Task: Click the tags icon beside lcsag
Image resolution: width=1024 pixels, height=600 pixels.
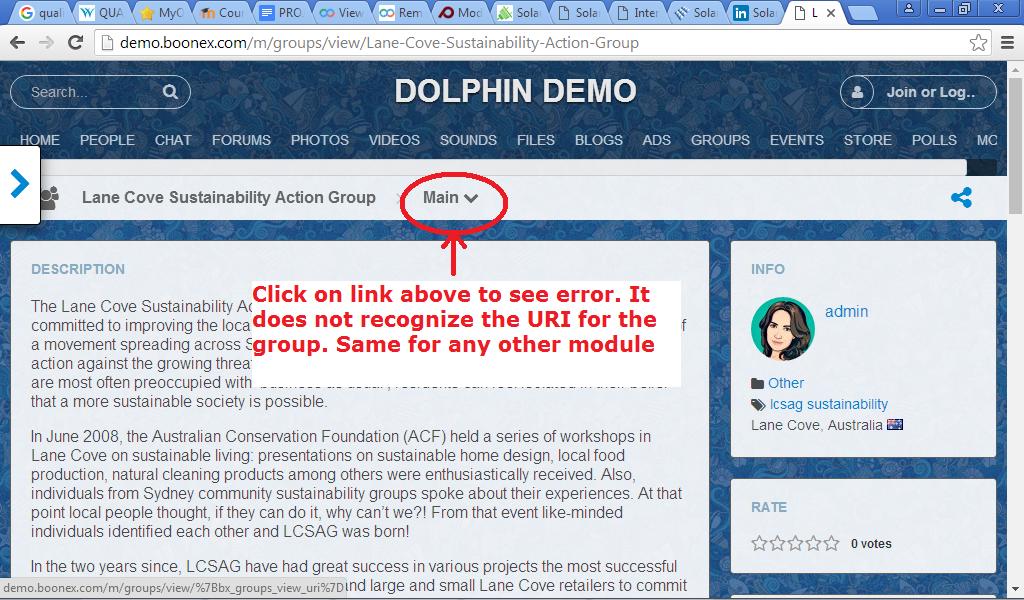Action: 758,405
